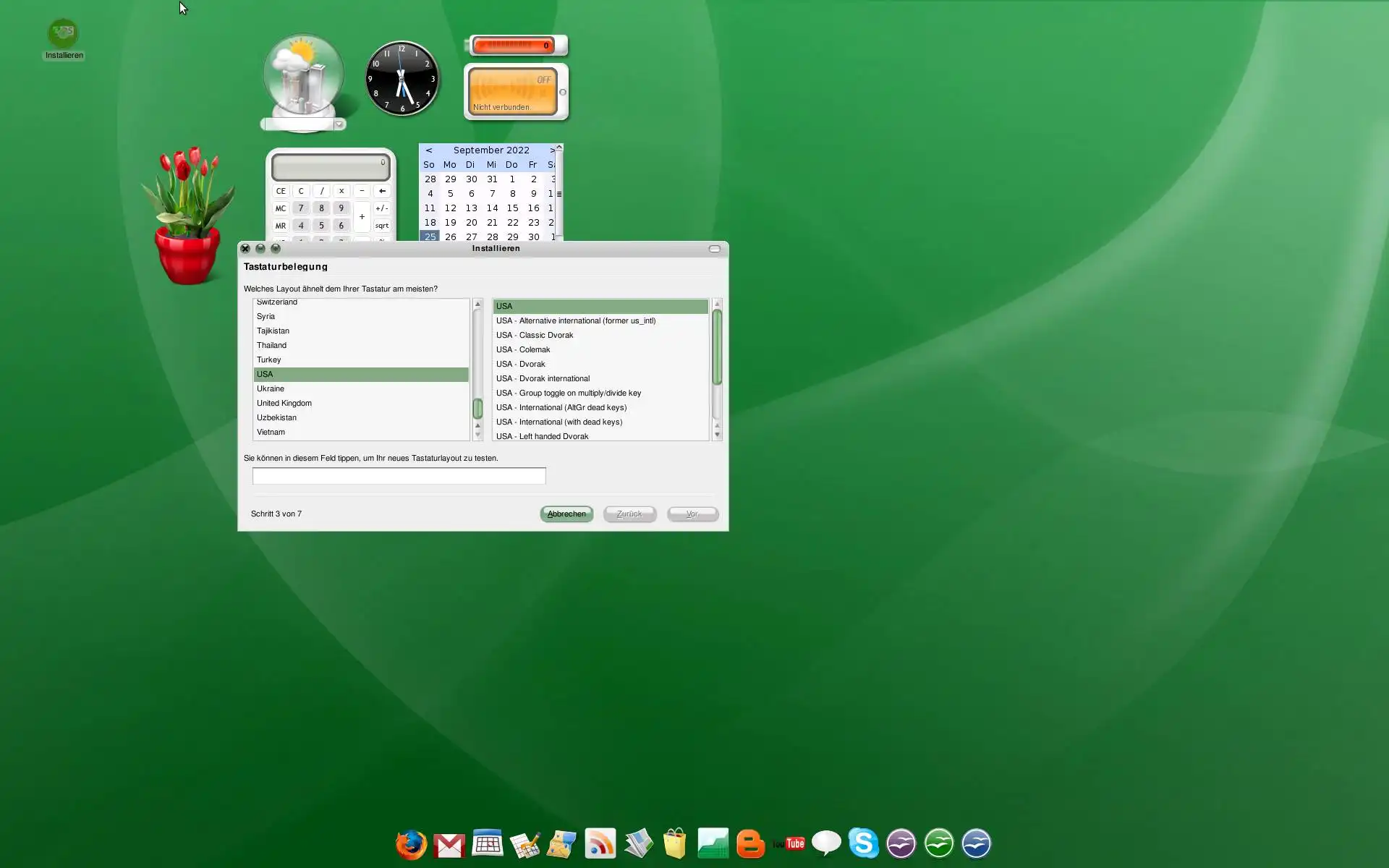The width and height of the screenshot is (1389, 868).
Task: Focus the keyboard layout test field
Action: click(399, 475)
